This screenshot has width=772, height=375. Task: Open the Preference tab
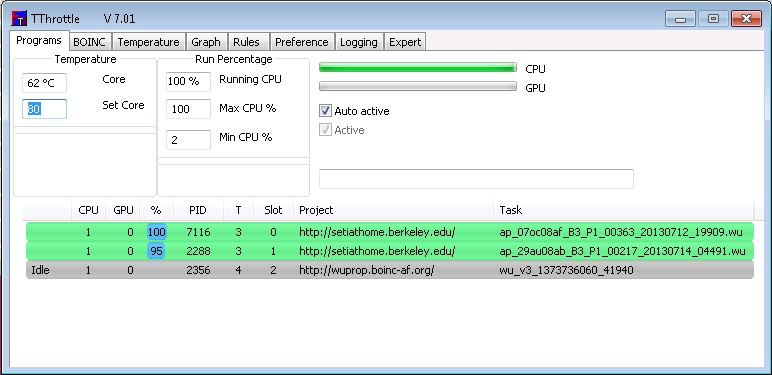click(301, 42)
